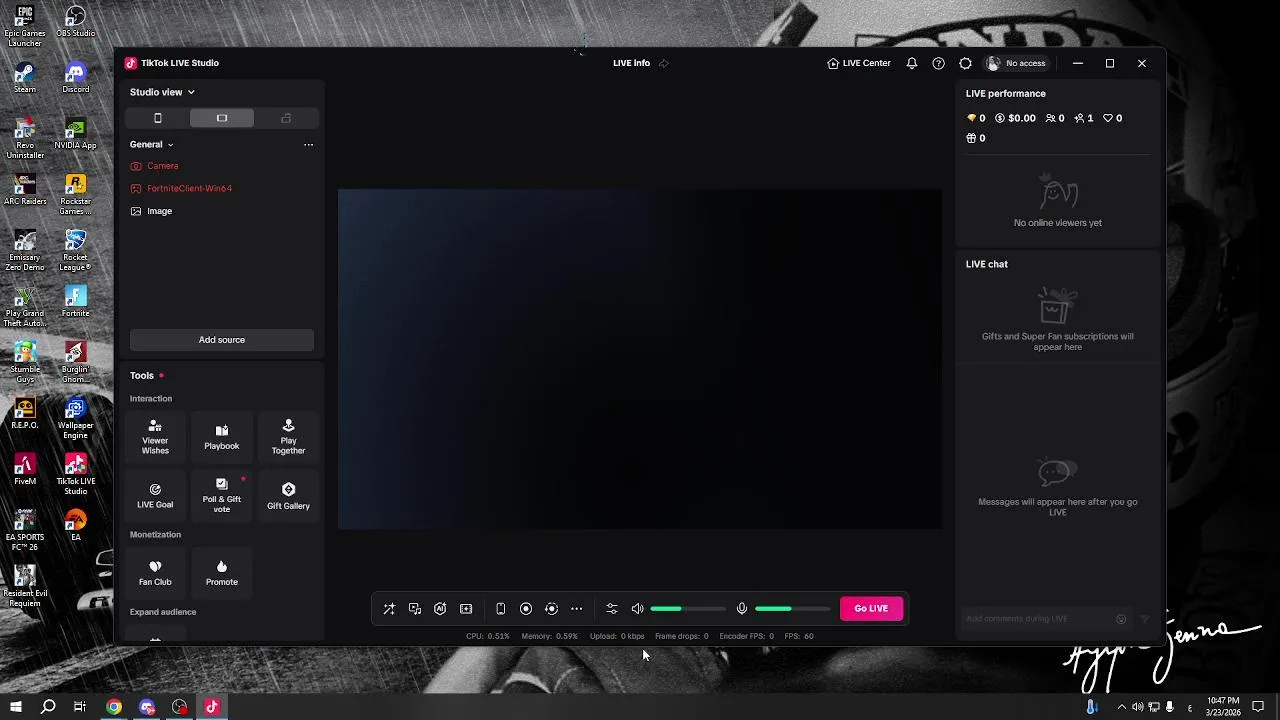1280x720 pixels.
Task: Click the OBS Studio desktop shortcut
Action: pyautogui.click(x=76, y=22)
